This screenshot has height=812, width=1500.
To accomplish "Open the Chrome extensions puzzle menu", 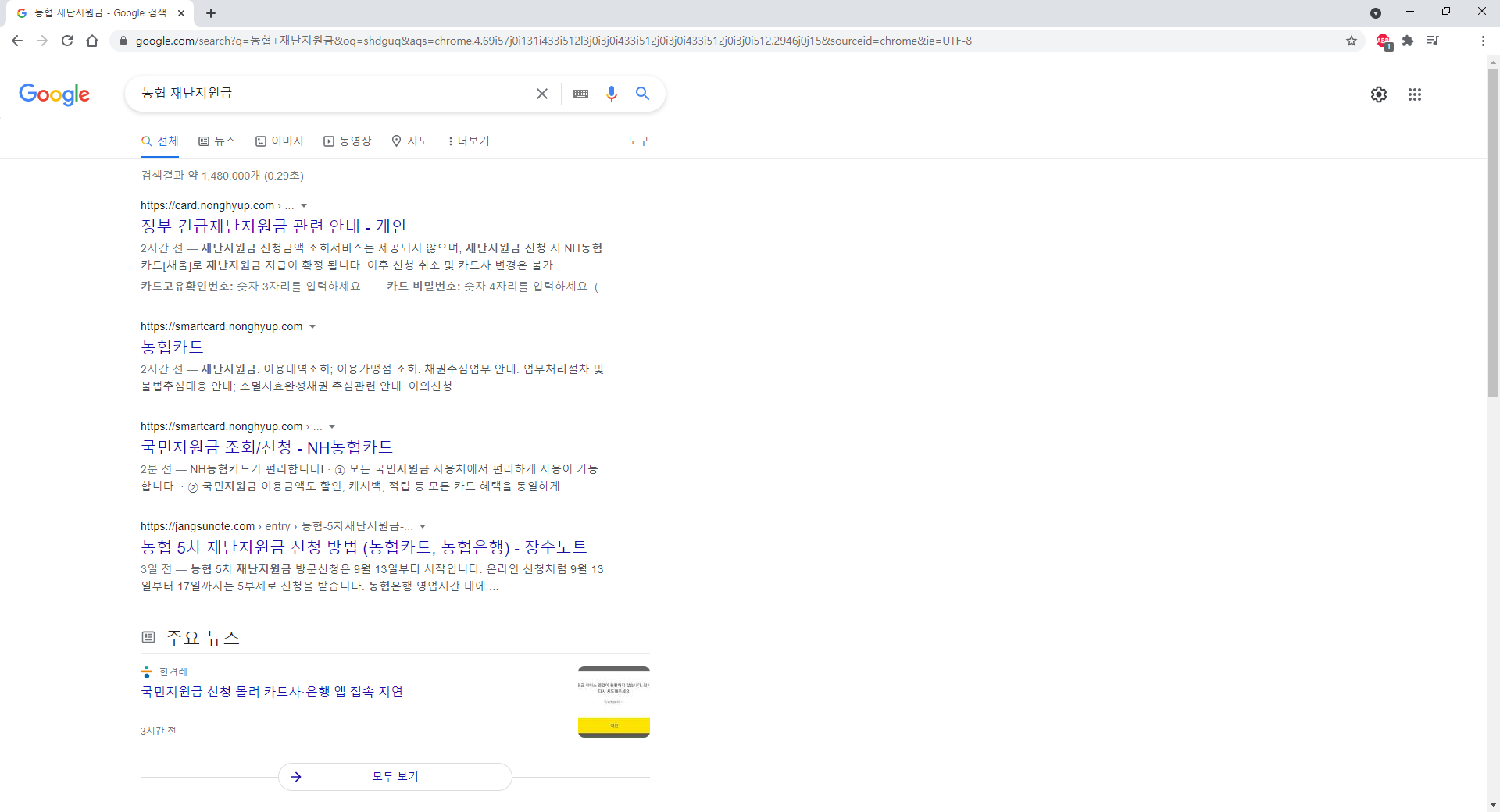I will point(1408,41).
